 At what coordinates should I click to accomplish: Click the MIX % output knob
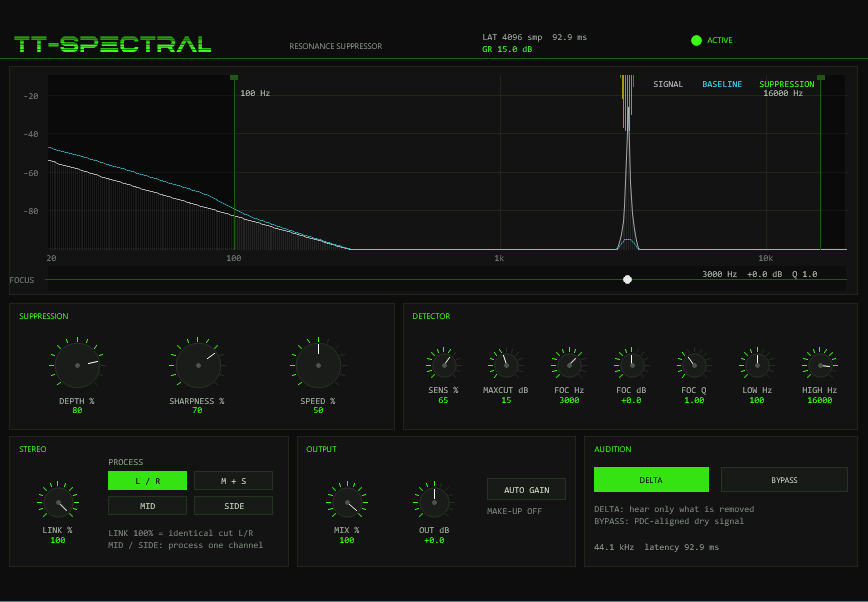pos(347,502)
